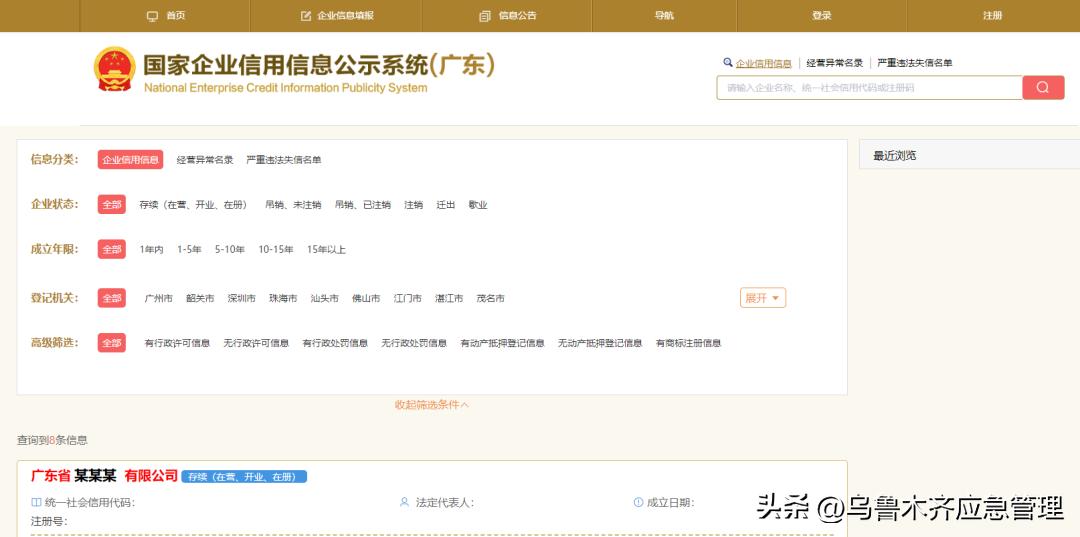Select red 企业信用信息 filter in 信息分类
This screenshot has width=1080, height=537.
[x=130, y=160]
